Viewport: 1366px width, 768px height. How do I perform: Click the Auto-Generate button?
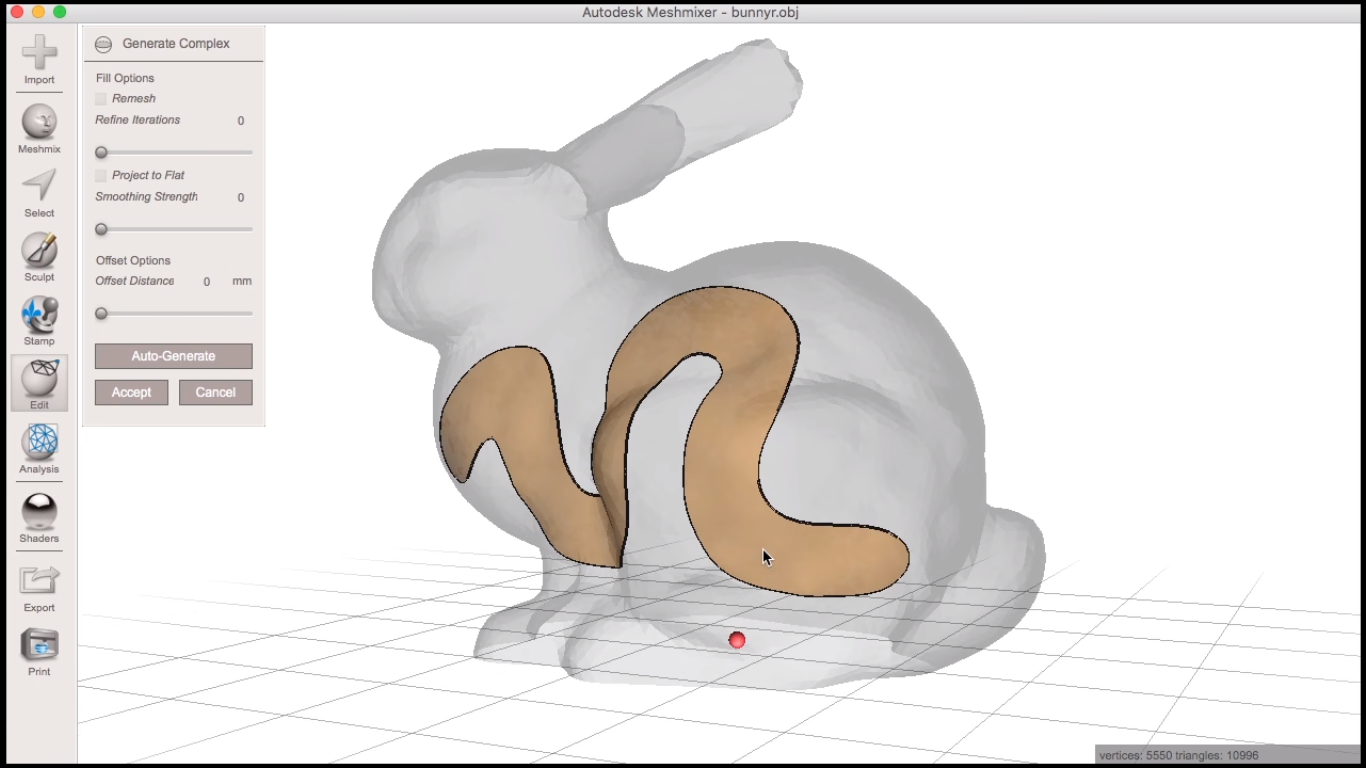tap(174, 356)
